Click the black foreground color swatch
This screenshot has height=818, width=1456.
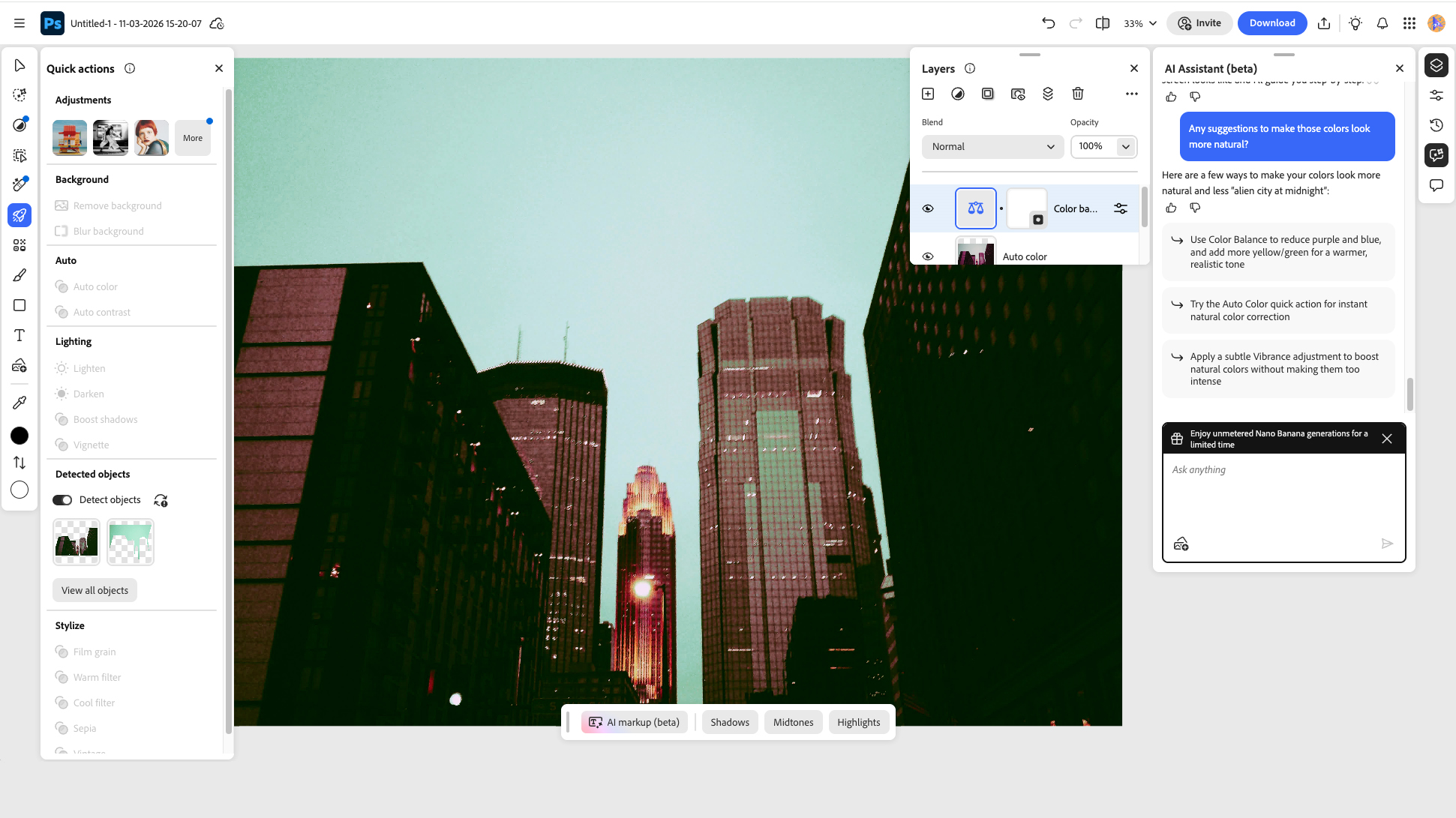[x=20, y=435]
